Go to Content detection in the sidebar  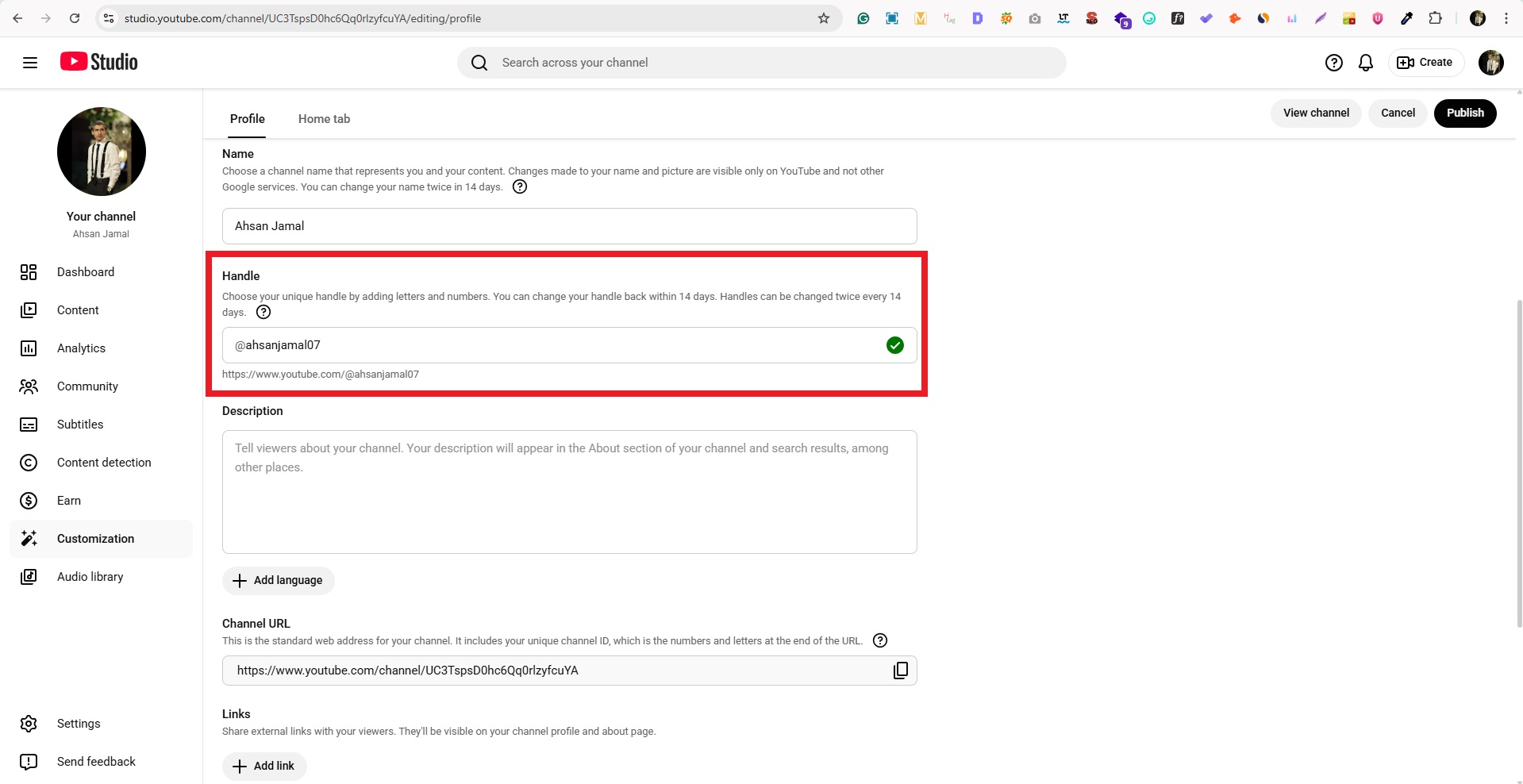pyautogui.click(x=104, y=463)
